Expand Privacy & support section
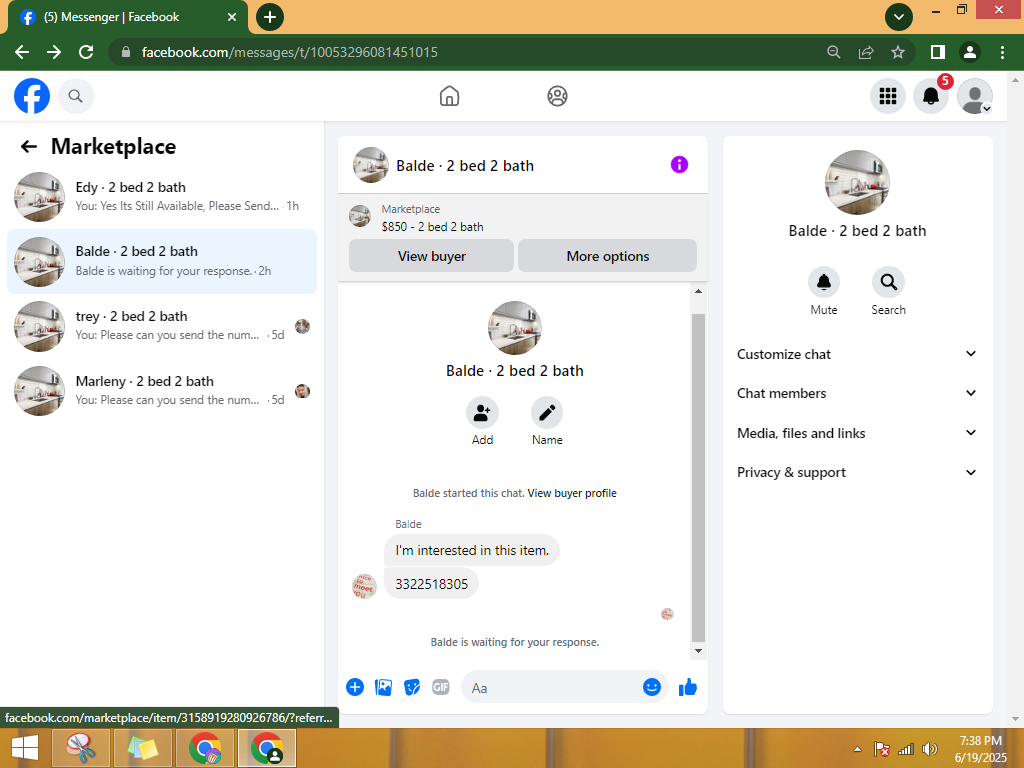This screenshot has height=768, width=1024. [857, 472]
